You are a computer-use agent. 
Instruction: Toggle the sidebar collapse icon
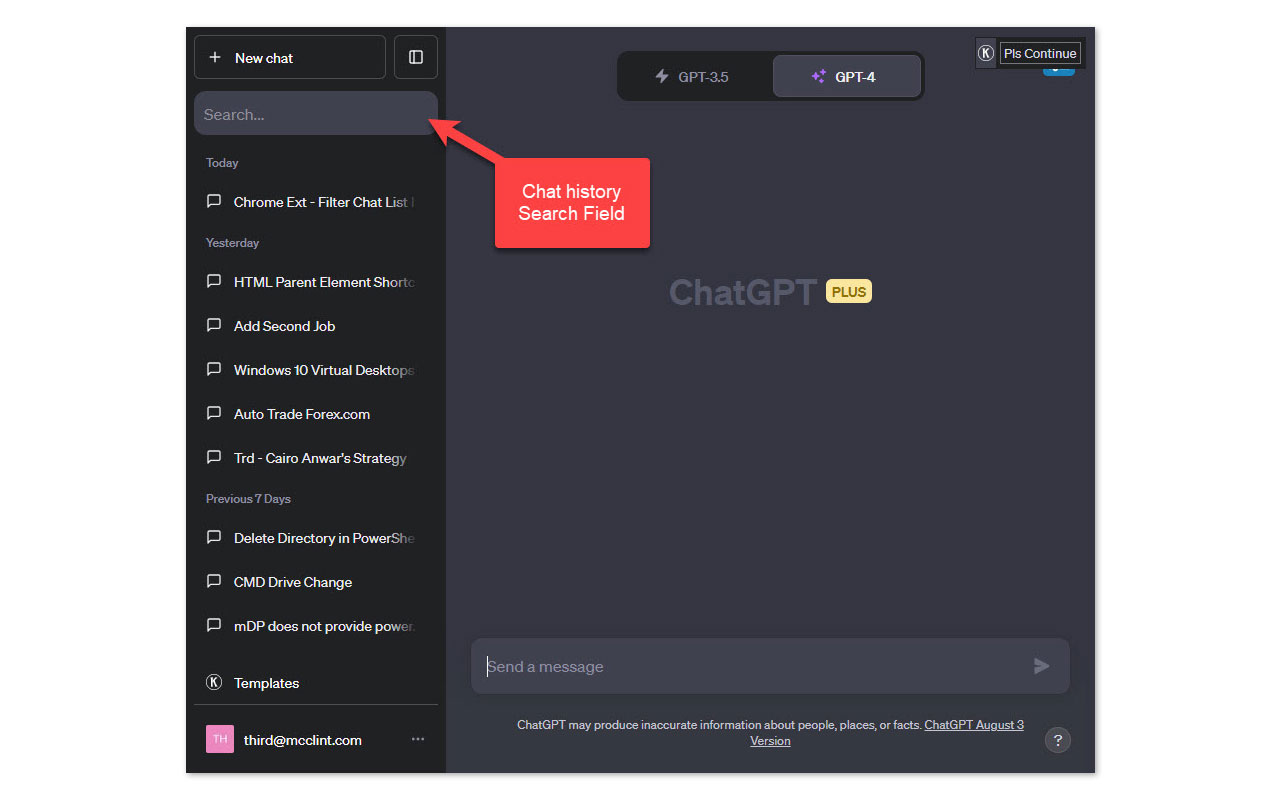tap(416, 57)
